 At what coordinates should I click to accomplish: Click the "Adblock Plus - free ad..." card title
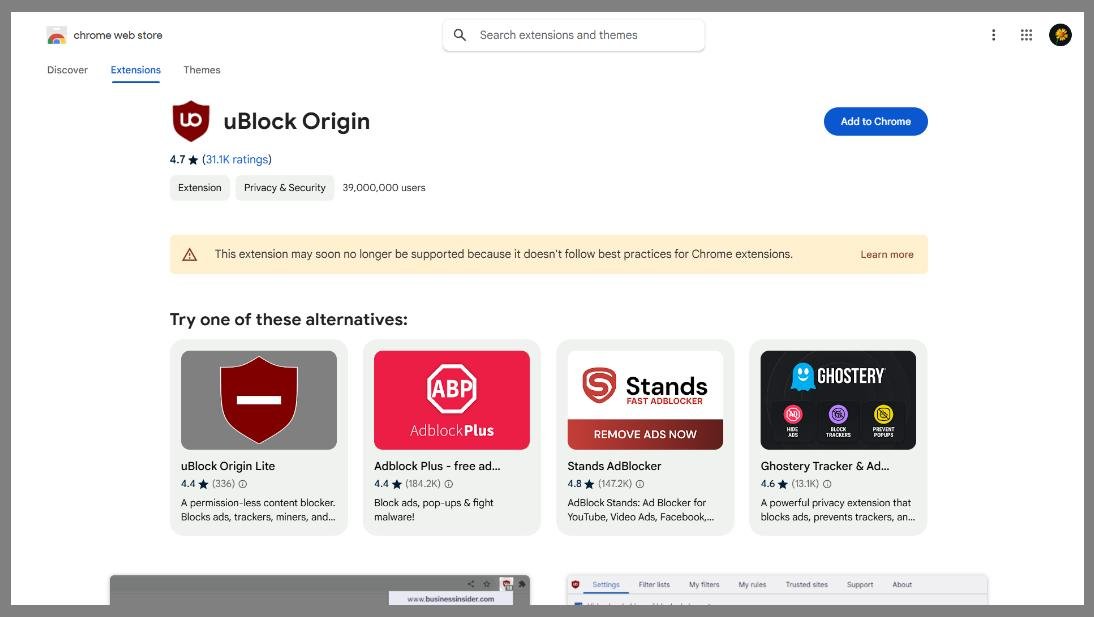coord(437,466)
